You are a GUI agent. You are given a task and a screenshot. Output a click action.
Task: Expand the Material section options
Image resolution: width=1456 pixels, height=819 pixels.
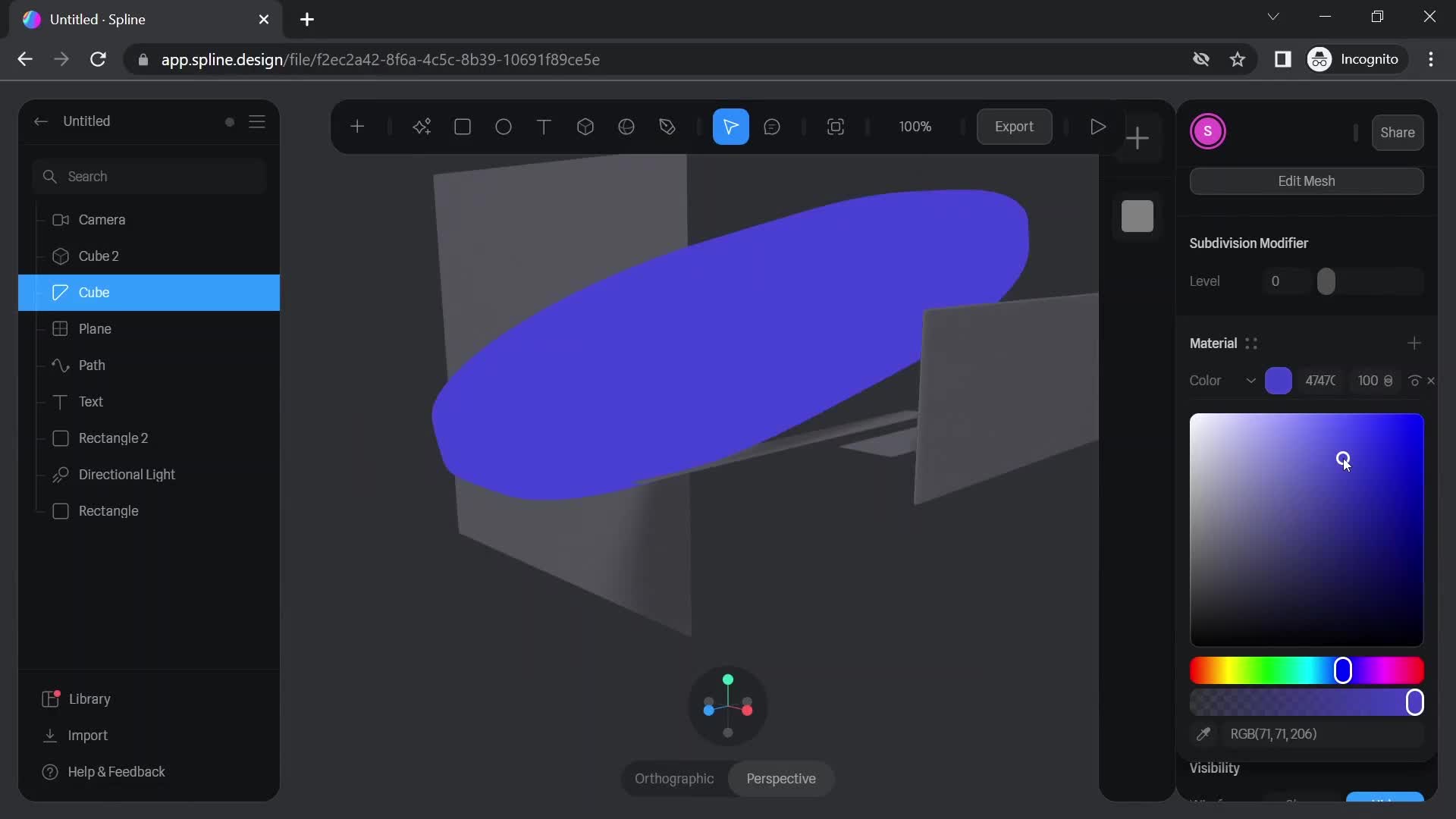[x=1251, y=344]
